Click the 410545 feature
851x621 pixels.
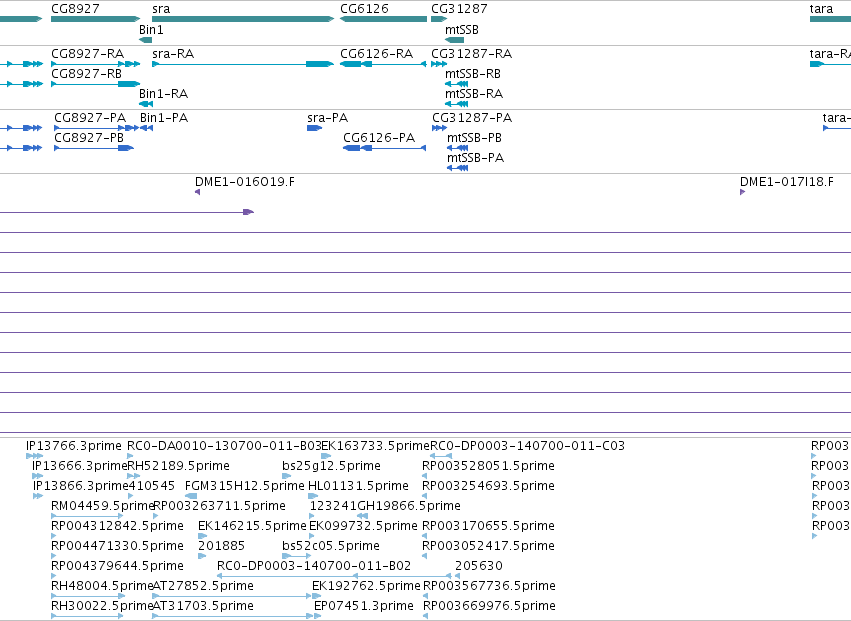tap(131, 496)
